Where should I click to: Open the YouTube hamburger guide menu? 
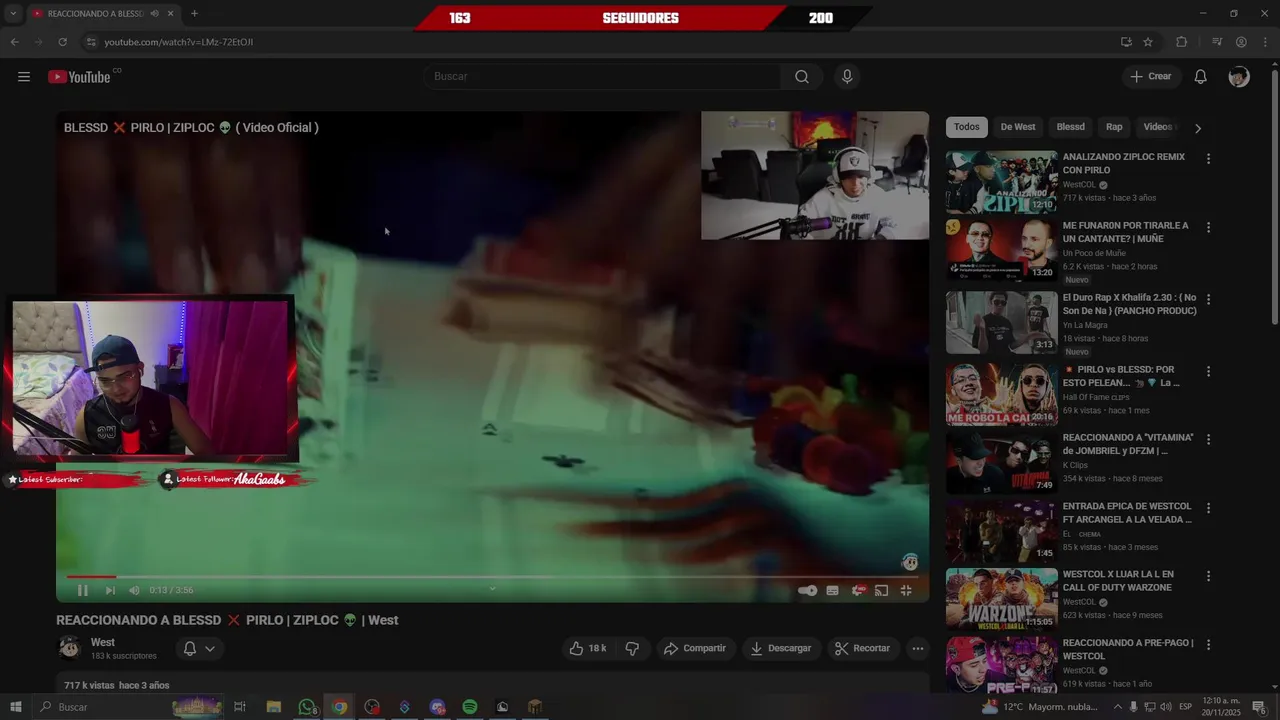[x=24, y=77]
